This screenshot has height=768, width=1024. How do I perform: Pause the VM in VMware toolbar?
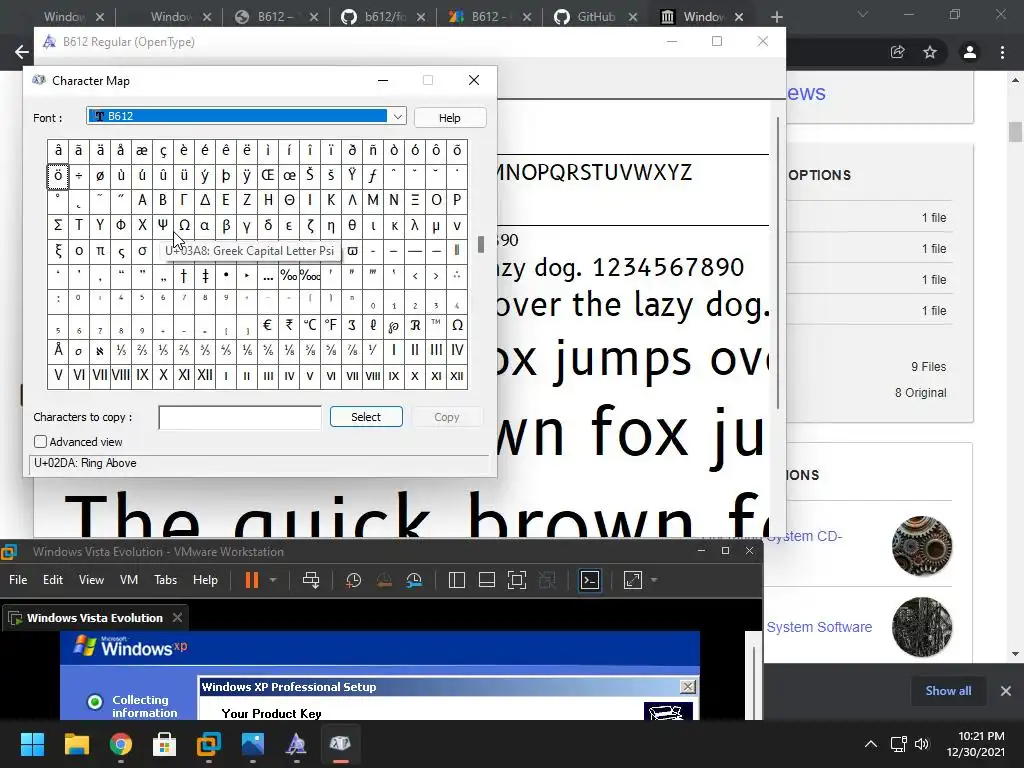pos(251,580)
